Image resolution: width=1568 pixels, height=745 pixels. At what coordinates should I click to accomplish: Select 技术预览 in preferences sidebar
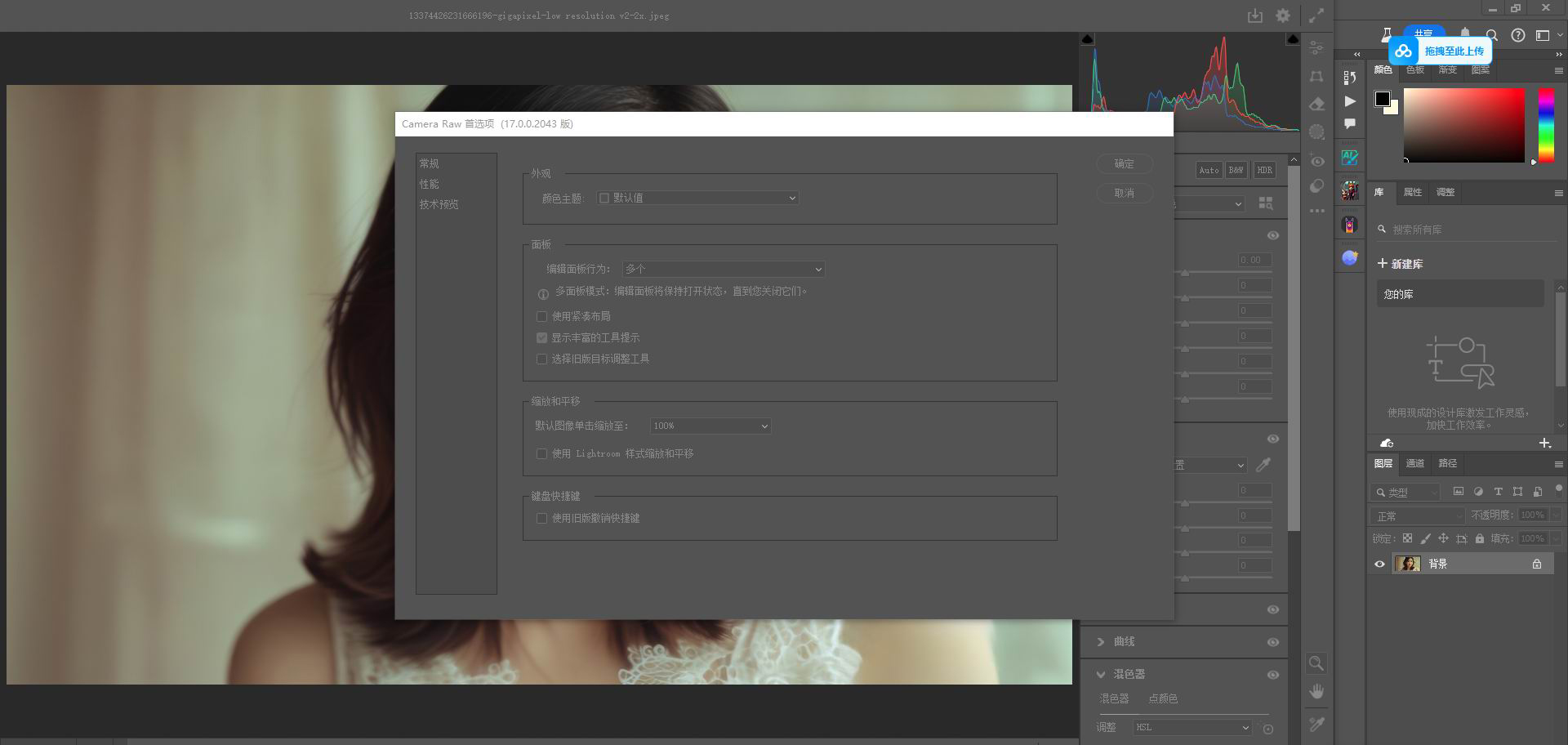point(439,204)
